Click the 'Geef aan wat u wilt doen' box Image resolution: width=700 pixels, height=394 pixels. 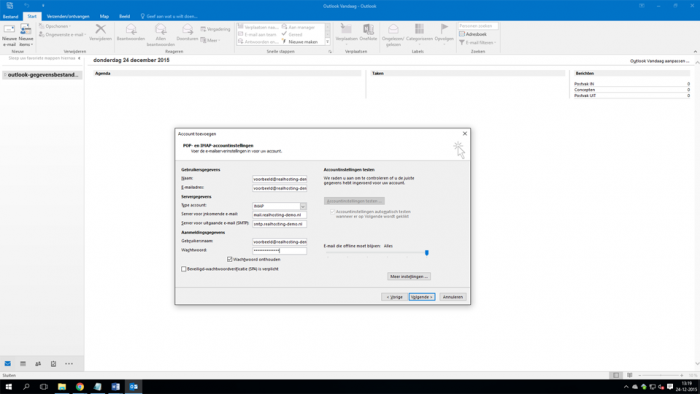click(x=169, y=17)
